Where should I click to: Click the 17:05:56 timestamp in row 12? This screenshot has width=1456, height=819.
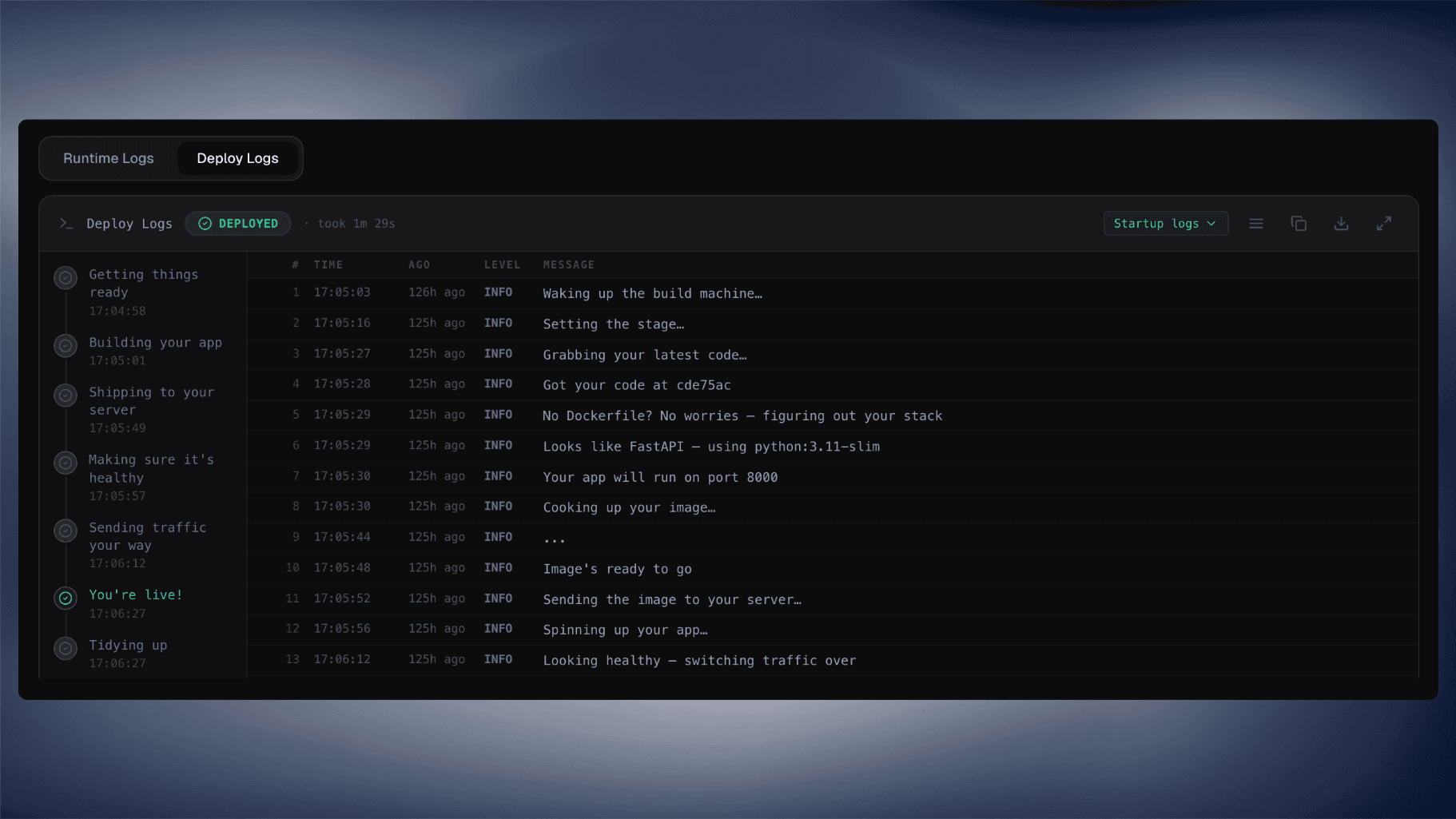[x=342, y=629]
